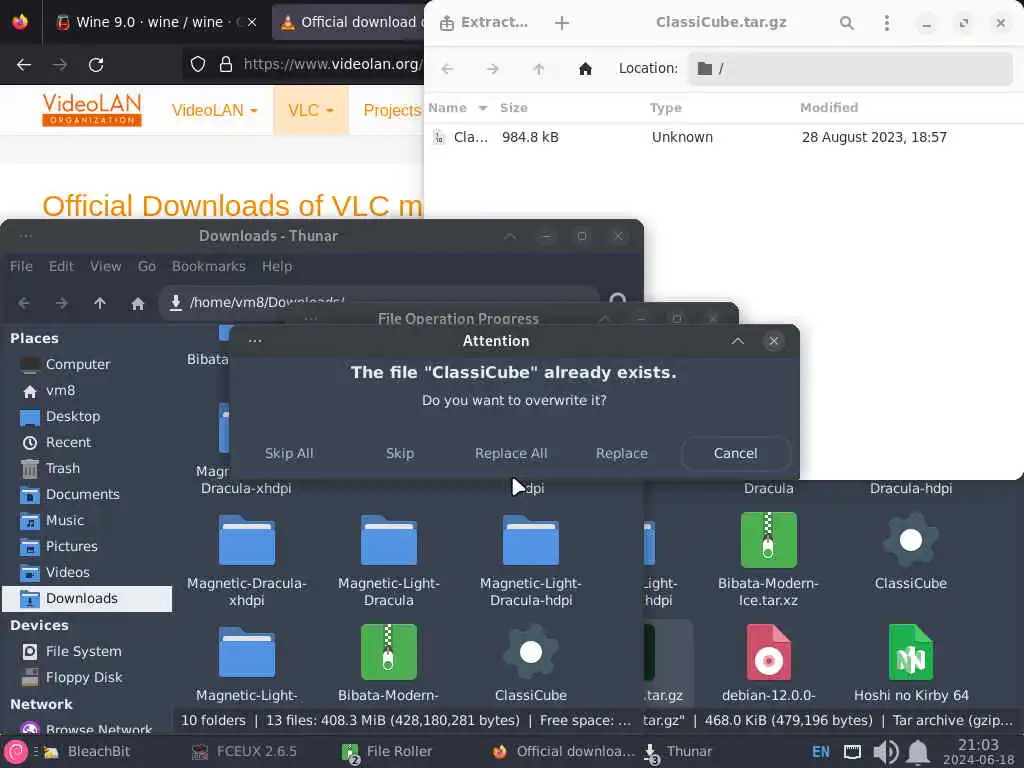Select Hoshi no Kirby 64 file icon
Image resolution: width=1024 pixels, height=768 pixels.
pos(910,652)
